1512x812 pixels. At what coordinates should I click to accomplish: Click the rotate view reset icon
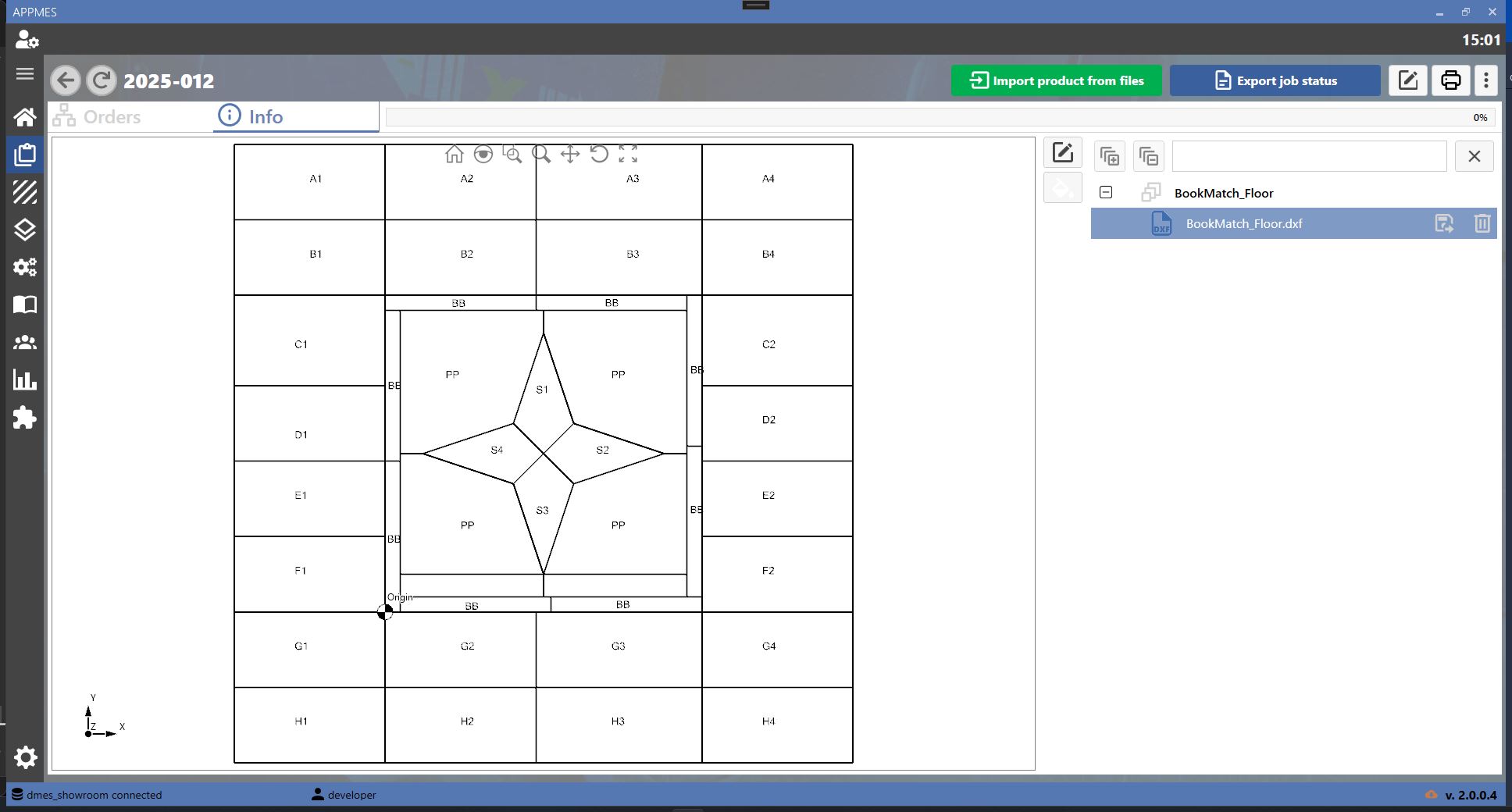[599, 154]
